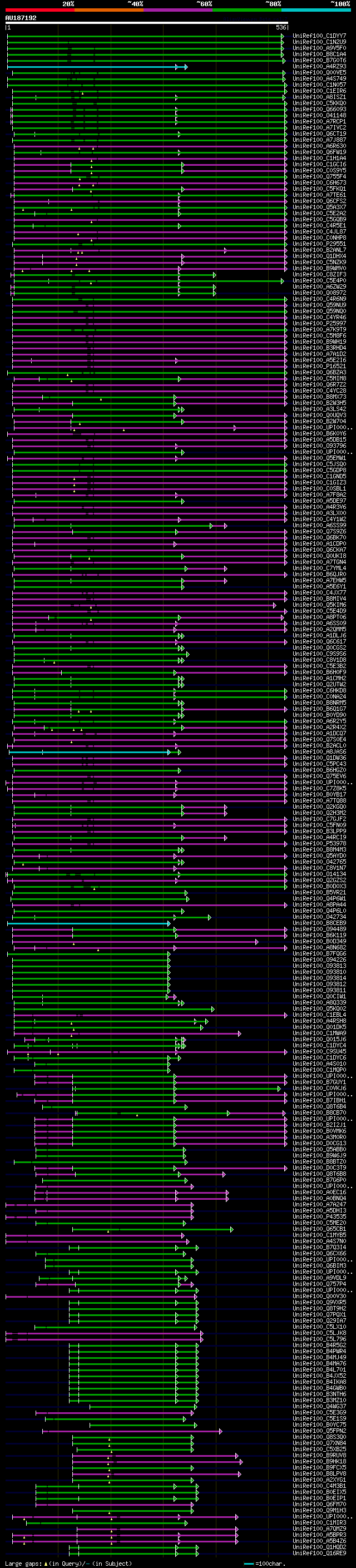Screen dimensions: 356x1568
Task: Select label UniRef100_Q66093
Action: 319,109
